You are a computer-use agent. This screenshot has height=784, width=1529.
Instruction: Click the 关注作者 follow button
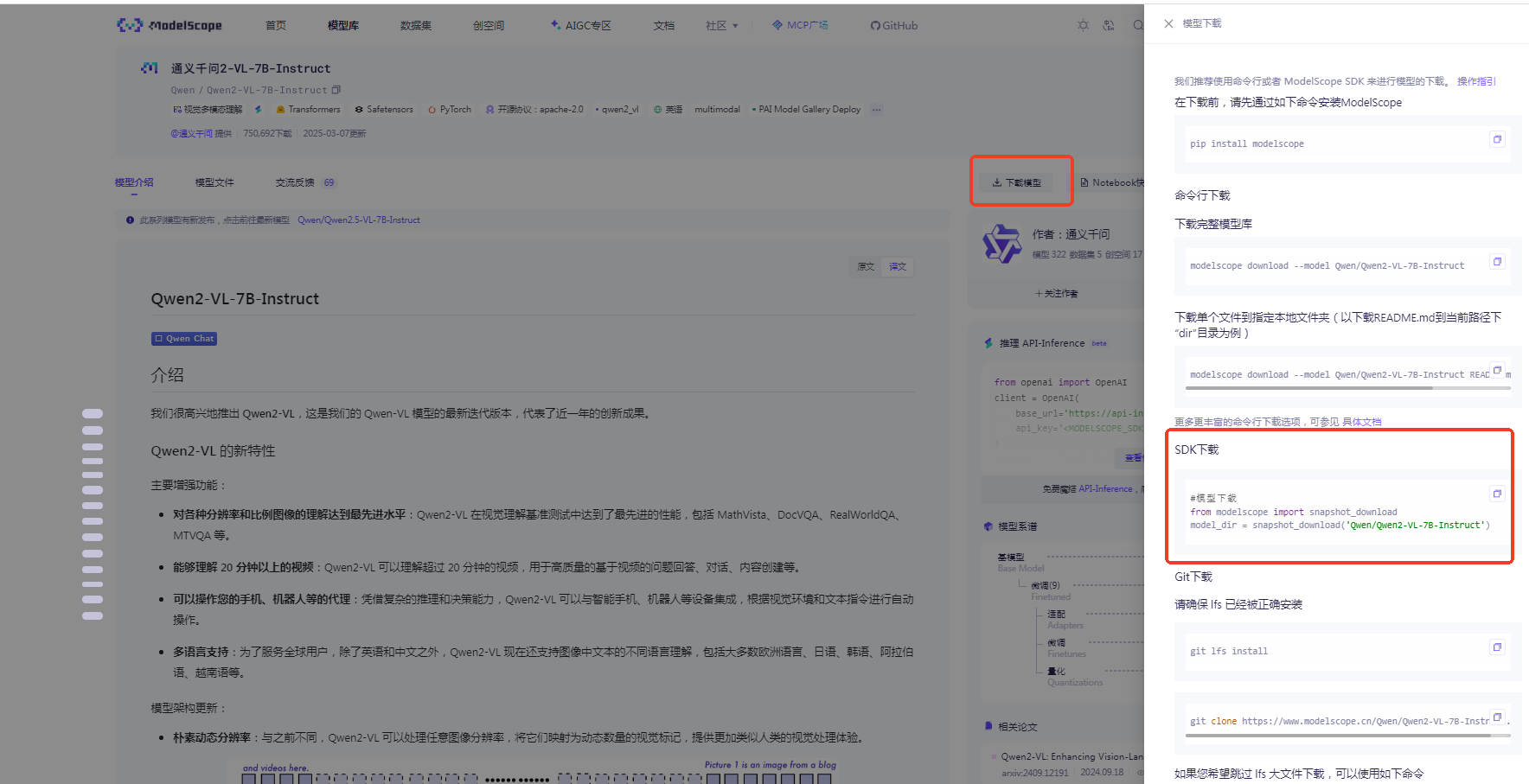(x=1057, y=294)
